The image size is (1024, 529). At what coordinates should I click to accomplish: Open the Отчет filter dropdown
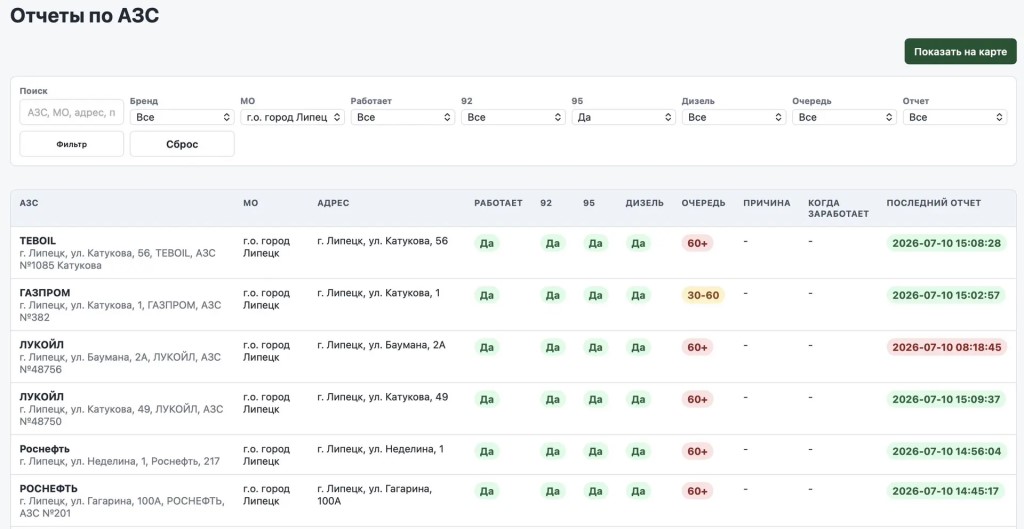(955, 117)
